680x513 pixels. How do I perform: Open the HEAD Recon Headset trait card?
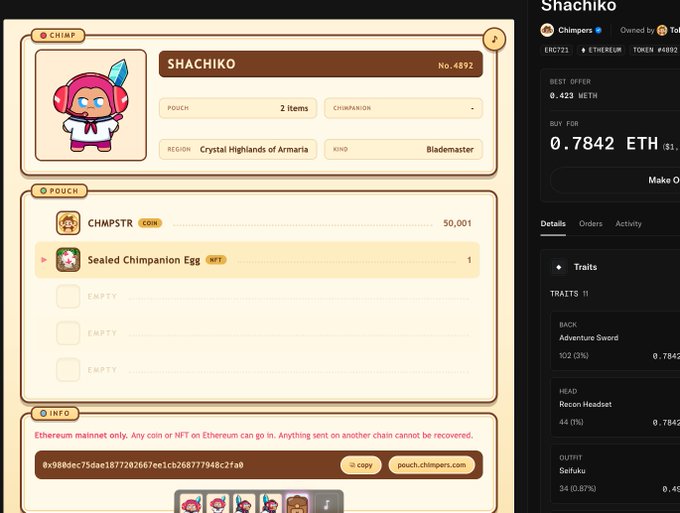point(615,407)
